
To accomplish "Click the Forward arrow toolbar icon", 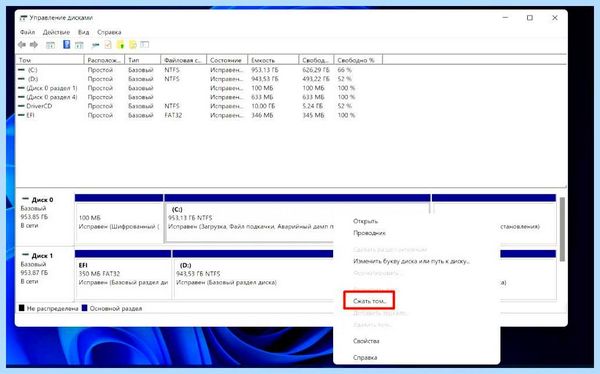I will [x=34, y=45].
